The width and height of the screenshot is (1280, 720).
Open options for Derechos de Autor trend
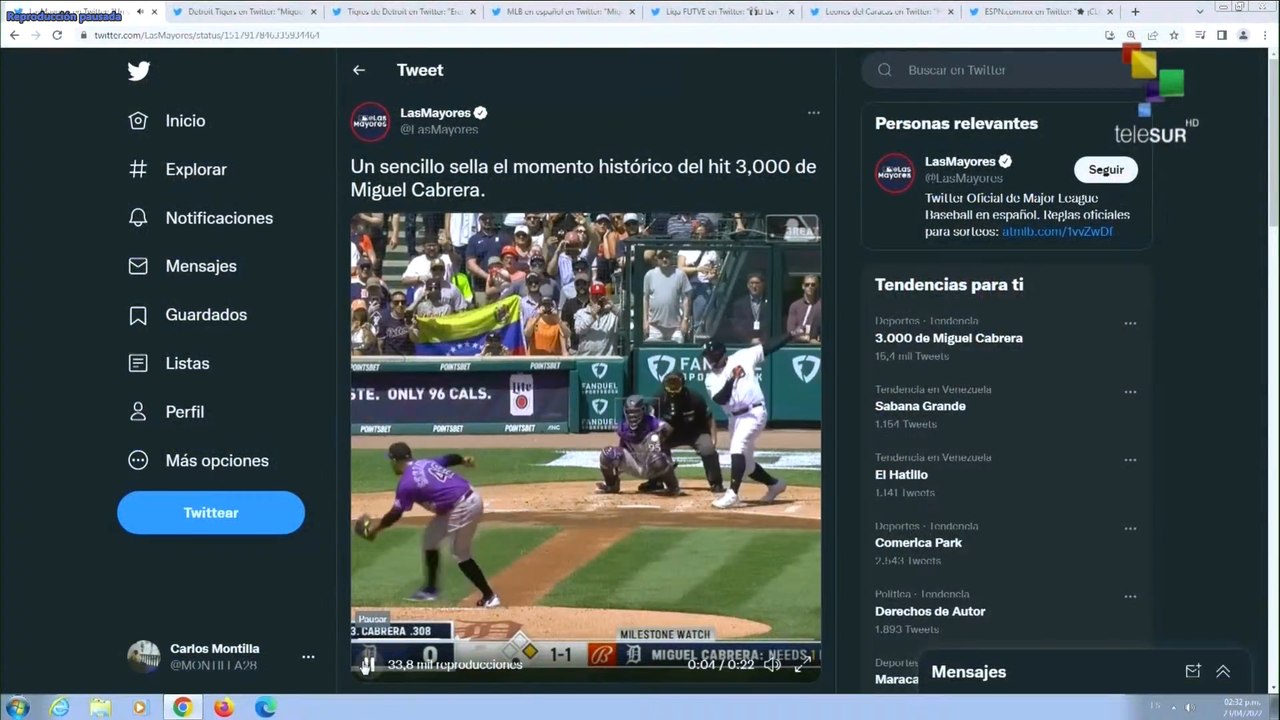[1130, 597]
